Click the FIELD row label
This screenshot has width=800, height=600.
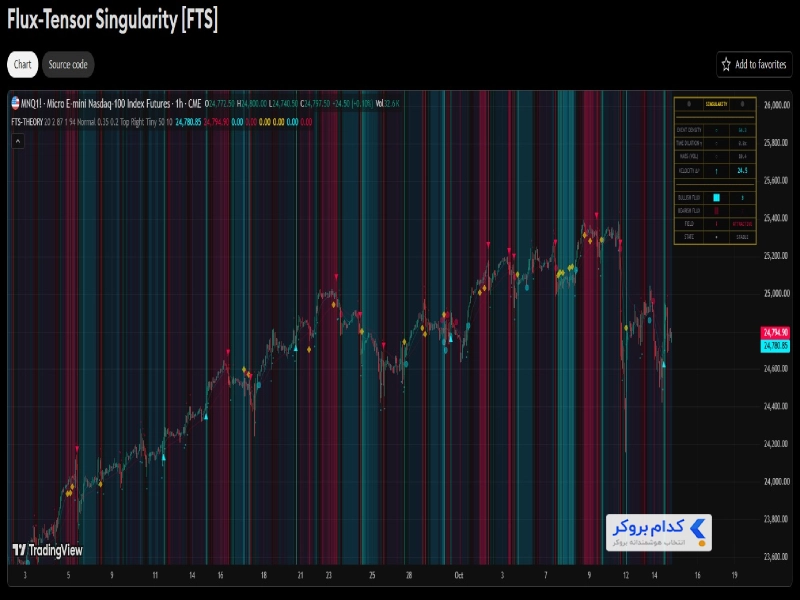point(689,224)
